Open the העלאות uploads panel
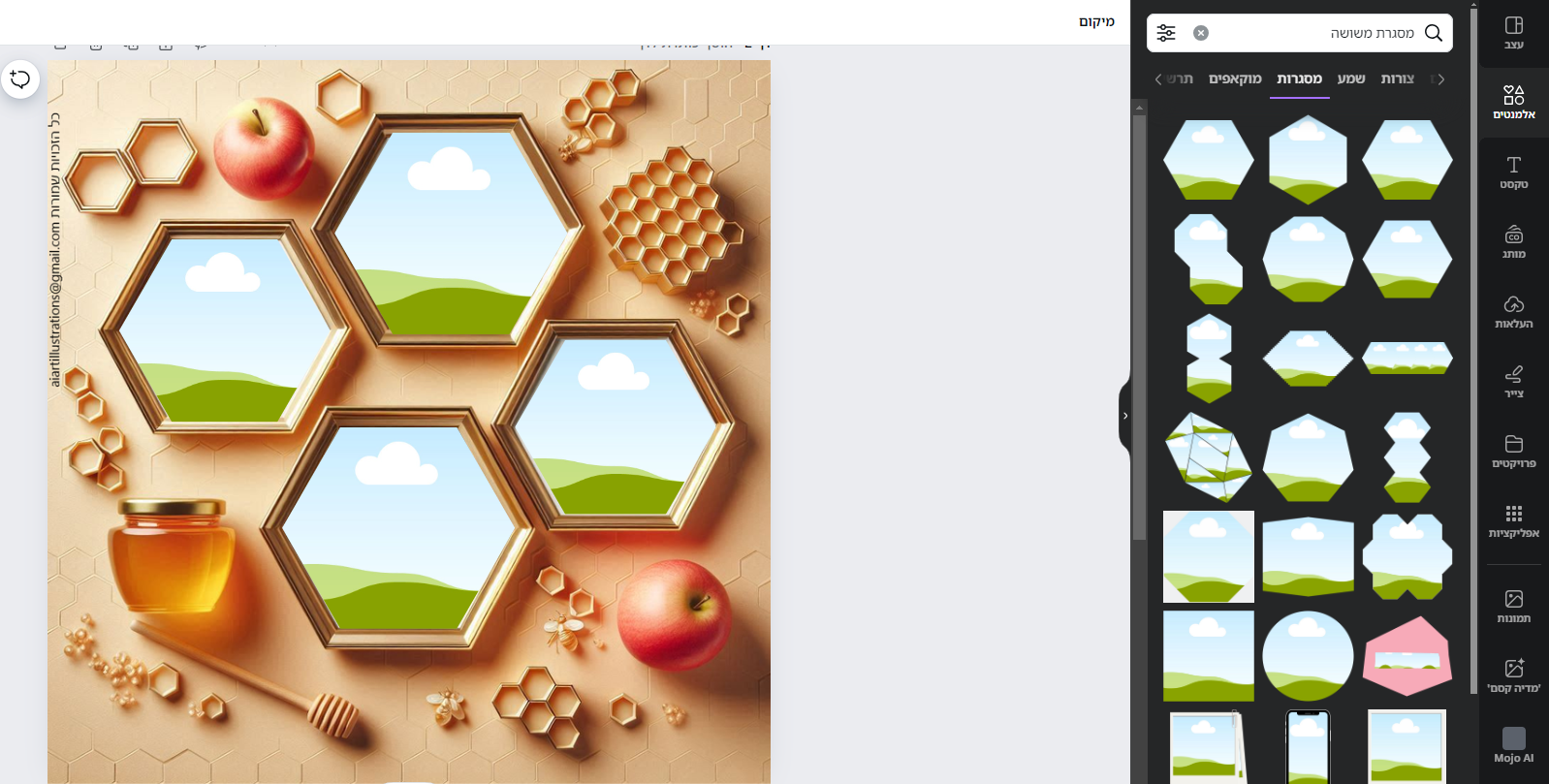1549x784 pixels. click(1513, 312)
